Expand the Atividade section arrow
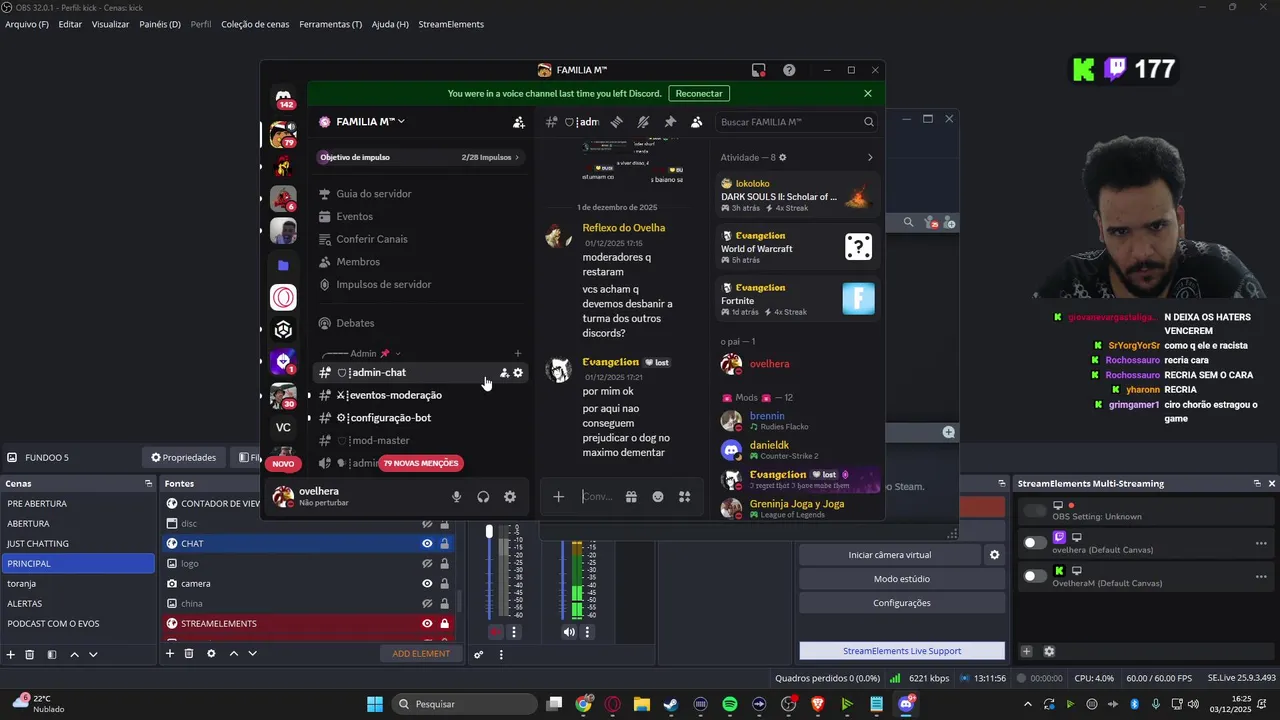The height and width of the screenshot is (720, 1280). coord(870,157)
